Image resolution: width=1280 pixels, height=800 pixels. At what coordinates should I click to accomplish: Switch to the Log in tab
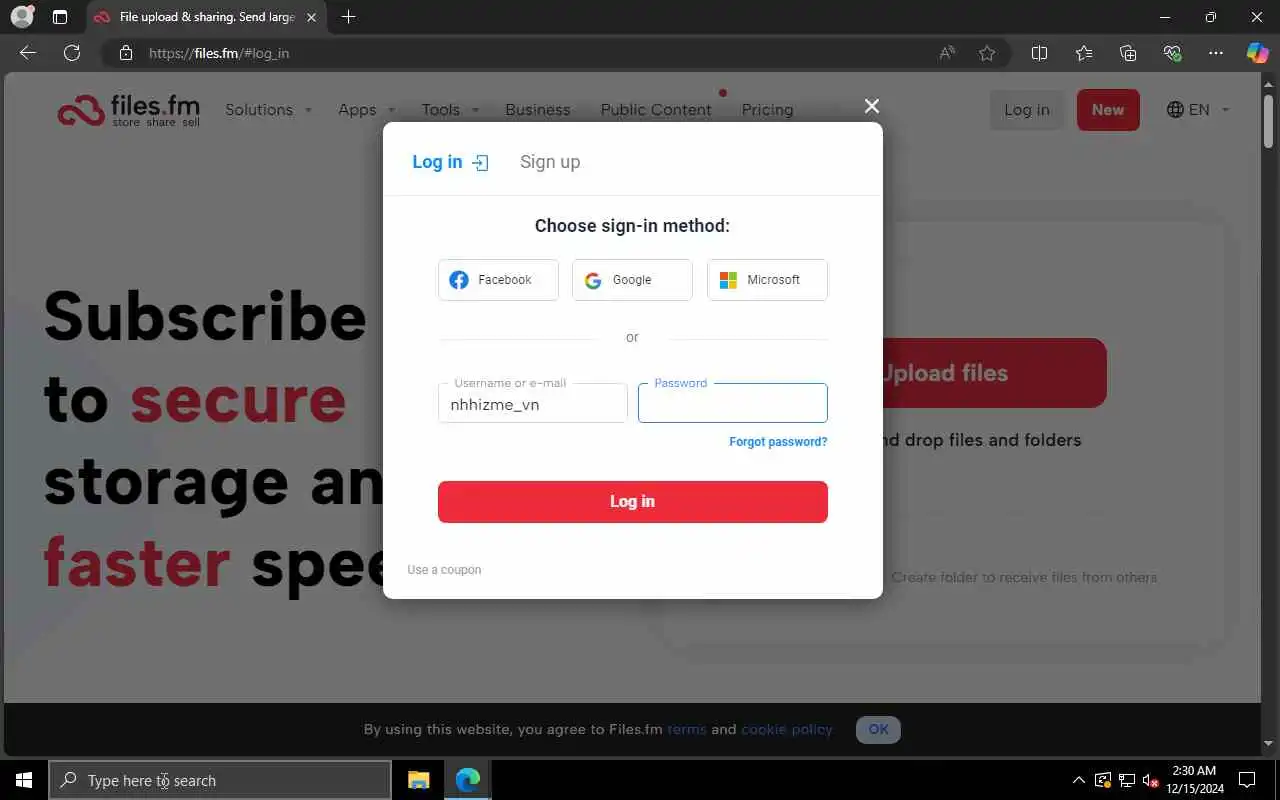coord(450,162)
